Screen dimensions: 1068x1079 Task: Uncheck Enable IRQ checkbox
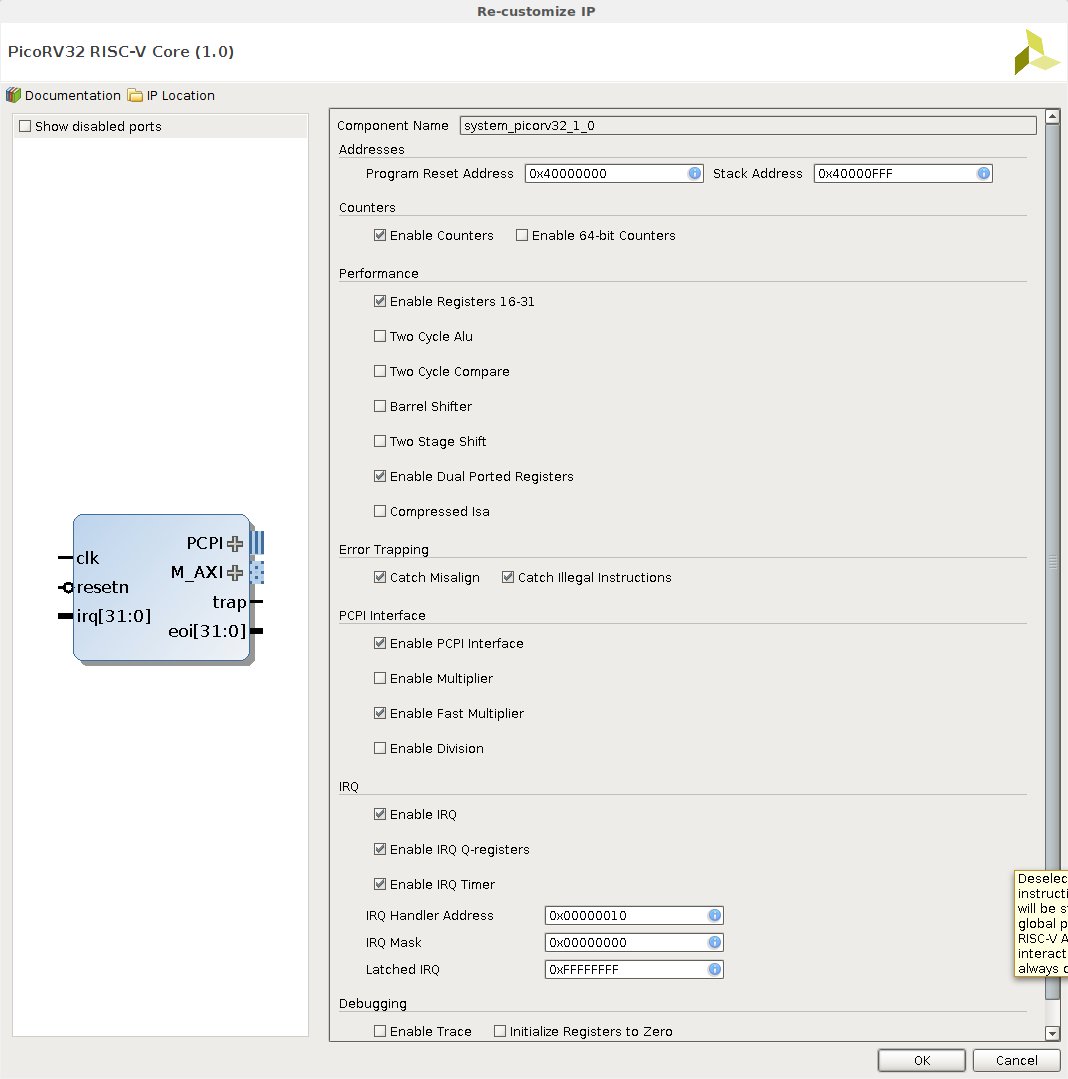coord(380,814)
